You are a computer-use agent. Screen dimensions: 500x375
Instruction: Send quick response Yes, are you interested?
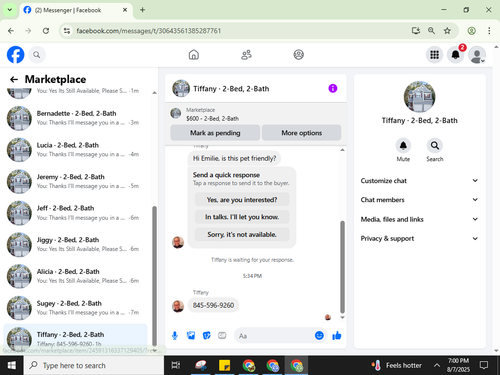pyautogui.click(x=242, y=200)
